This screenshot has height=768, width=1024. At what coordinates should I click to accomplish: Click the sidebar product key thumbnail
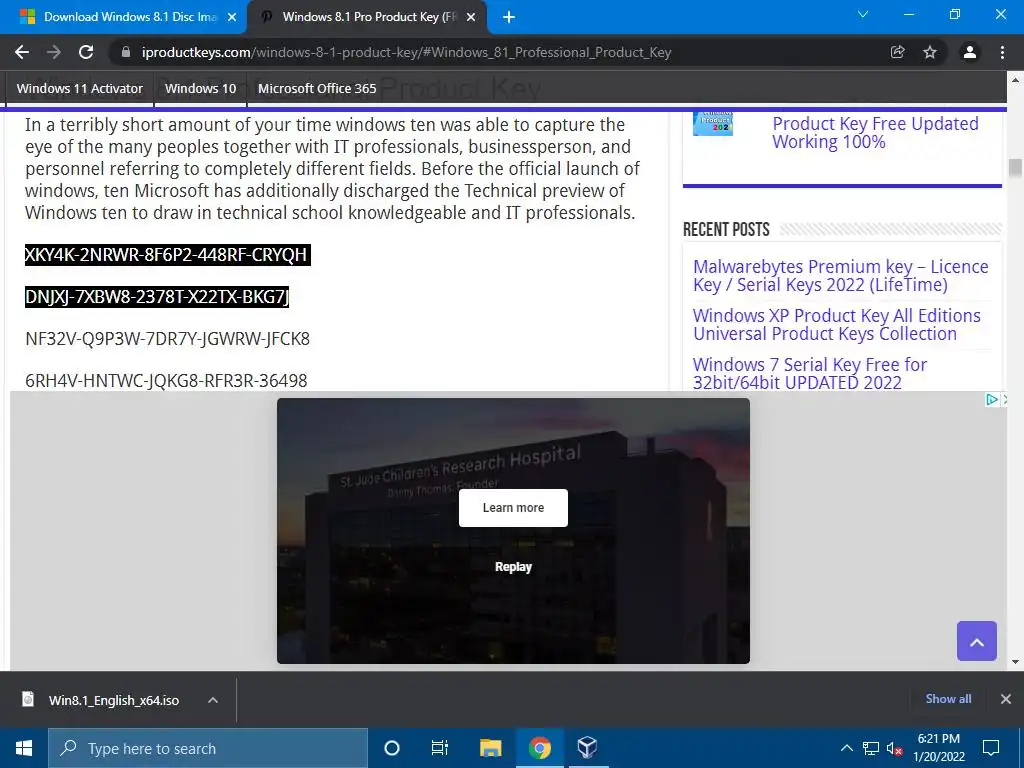[x=712, y=123]
